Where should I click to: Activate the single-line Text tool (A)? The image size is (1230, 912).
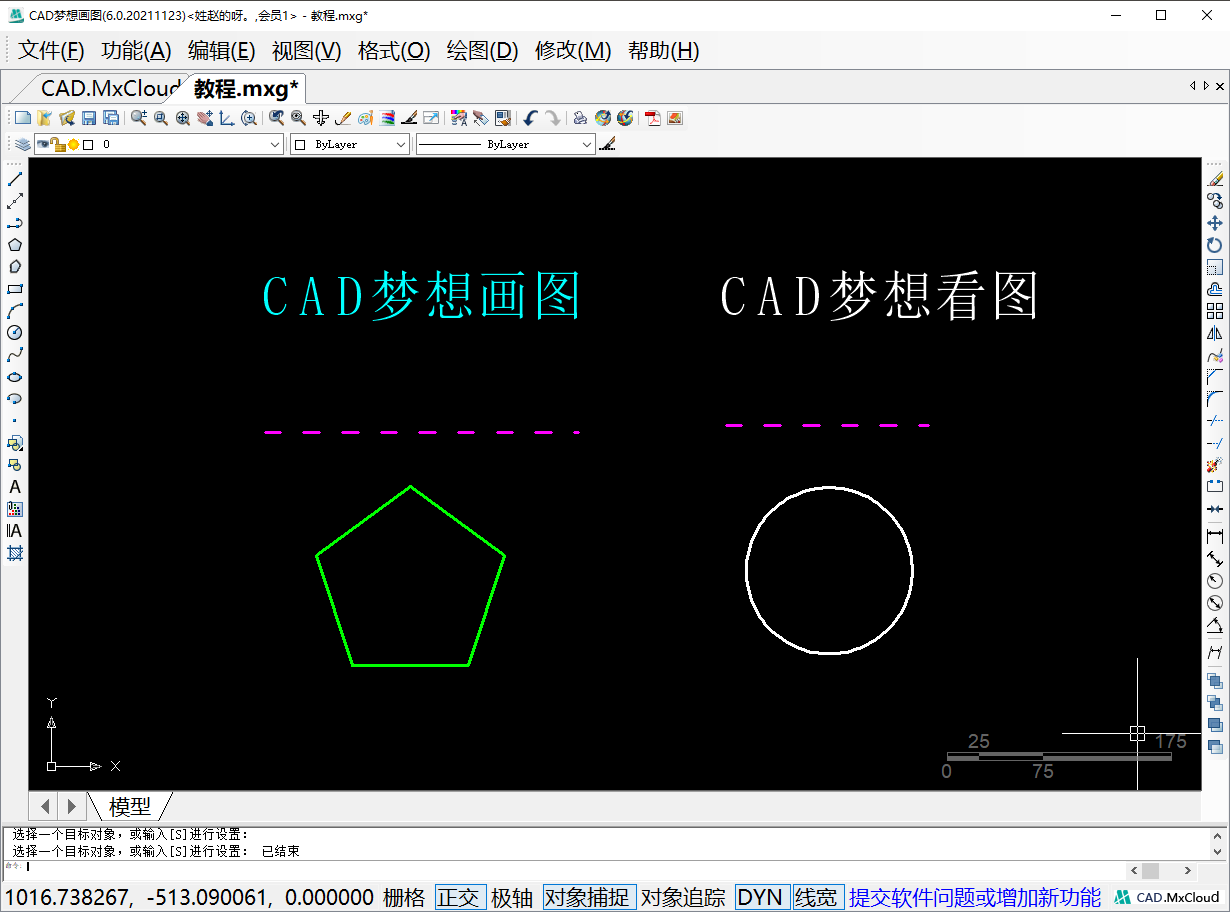tap(15, 487)
